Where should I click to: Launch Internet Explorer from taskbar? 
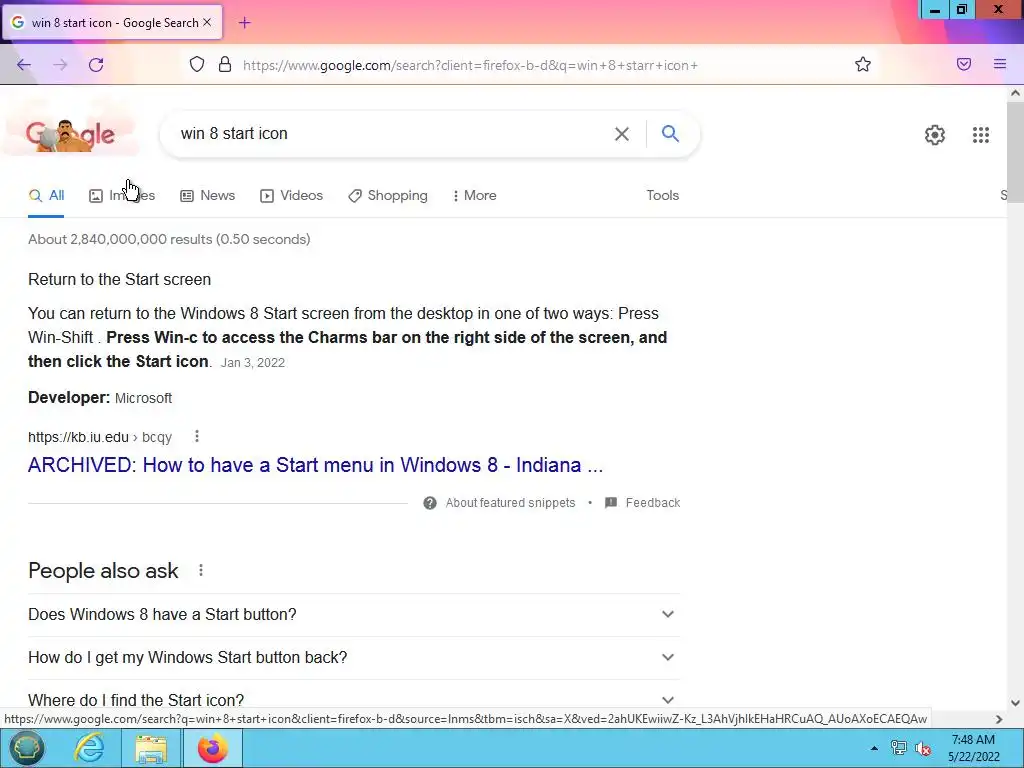tap(89, 748)
